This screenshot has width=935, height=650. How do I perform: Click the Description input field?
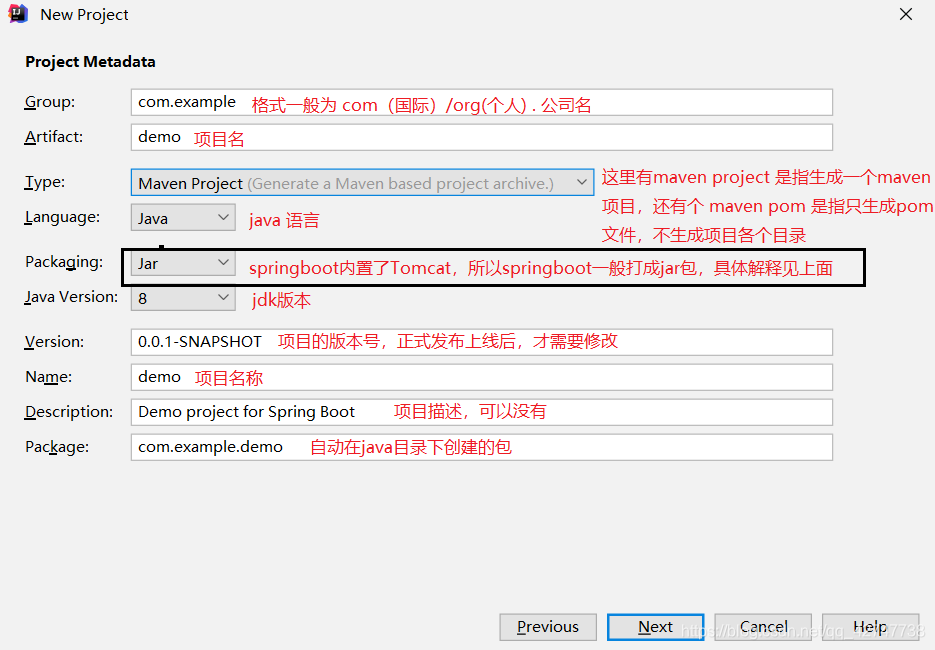[x=481, y=412]
